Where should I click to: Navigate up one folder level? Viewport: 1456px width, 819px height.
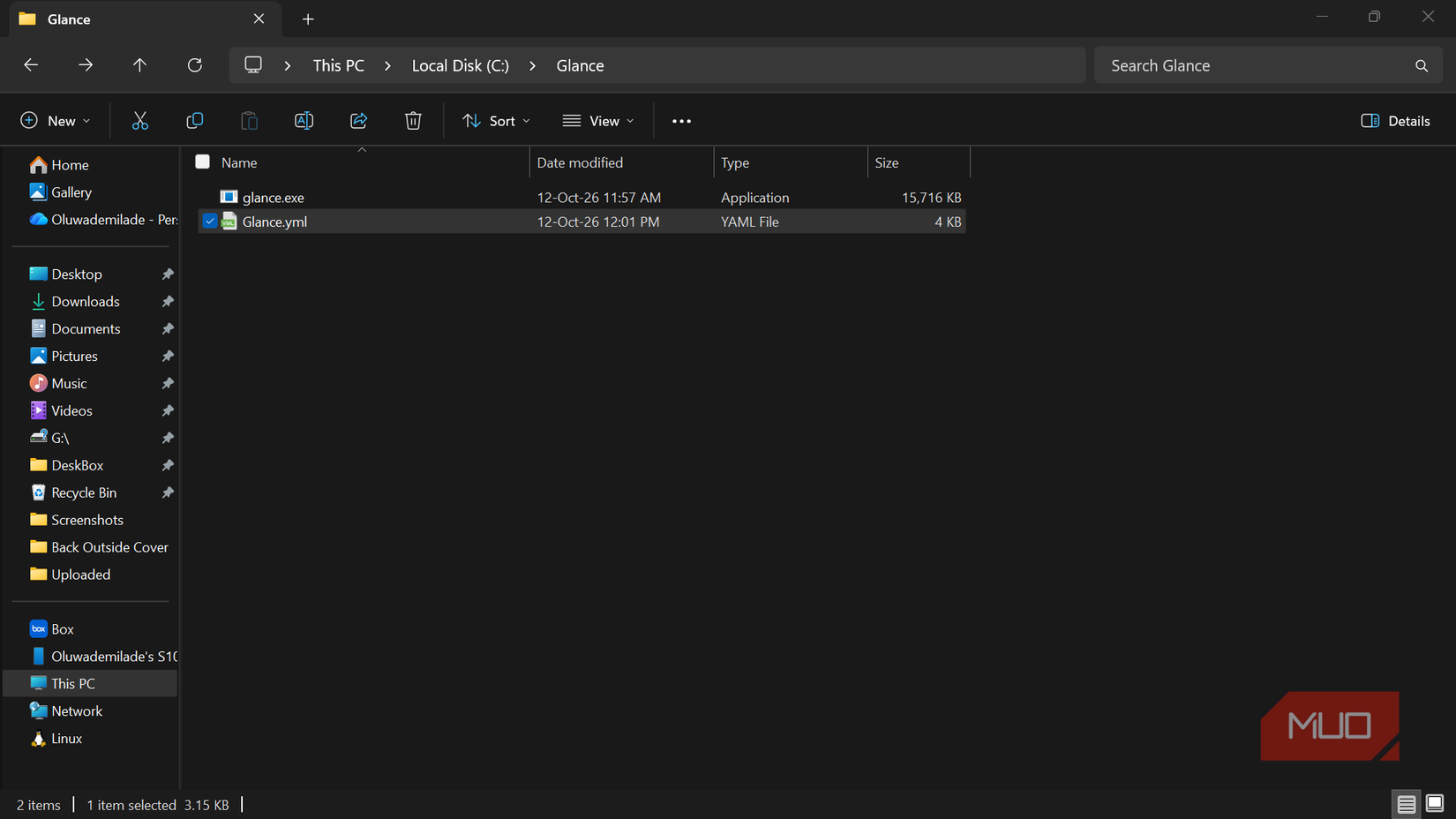tap(139, 65)
